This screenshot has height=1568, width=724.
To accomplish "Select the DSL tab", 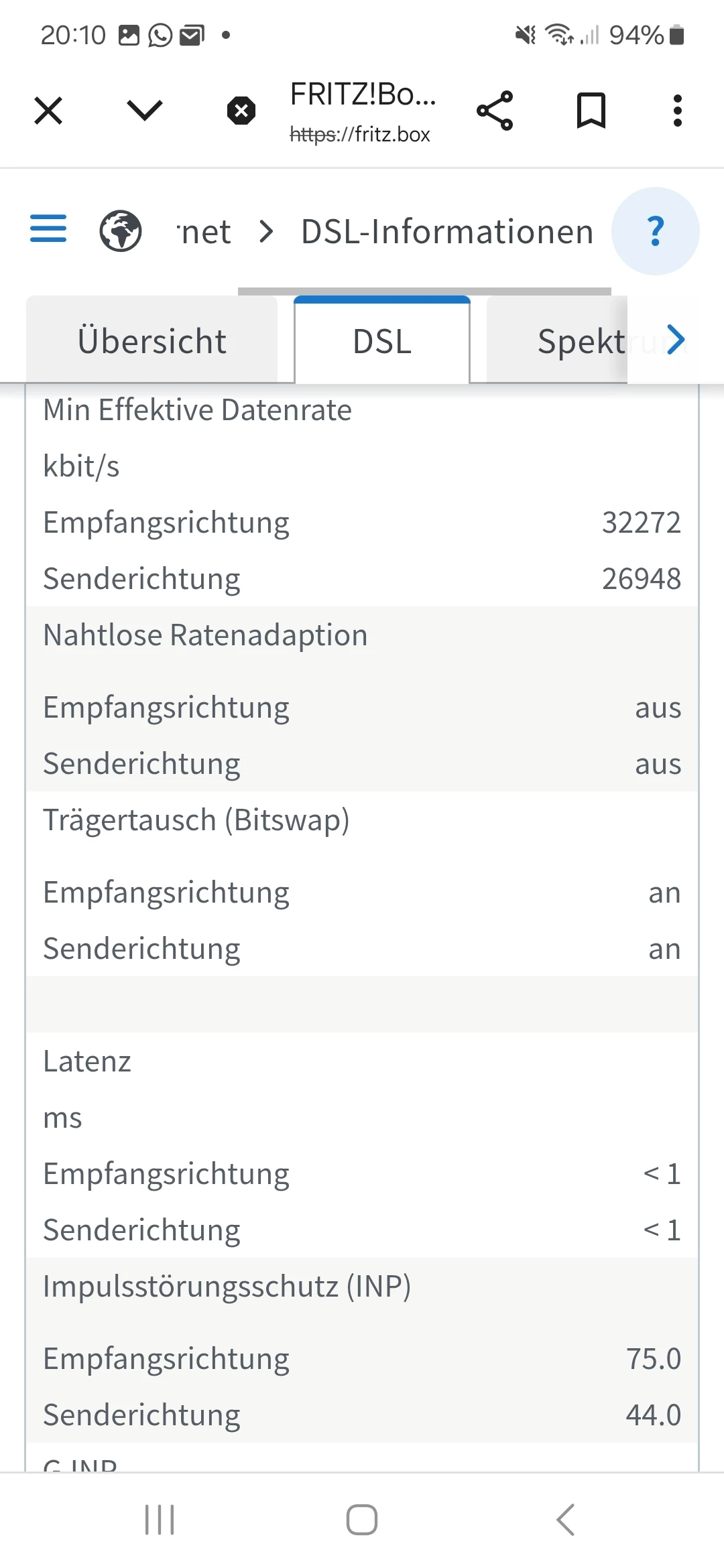I will (382, 341).
